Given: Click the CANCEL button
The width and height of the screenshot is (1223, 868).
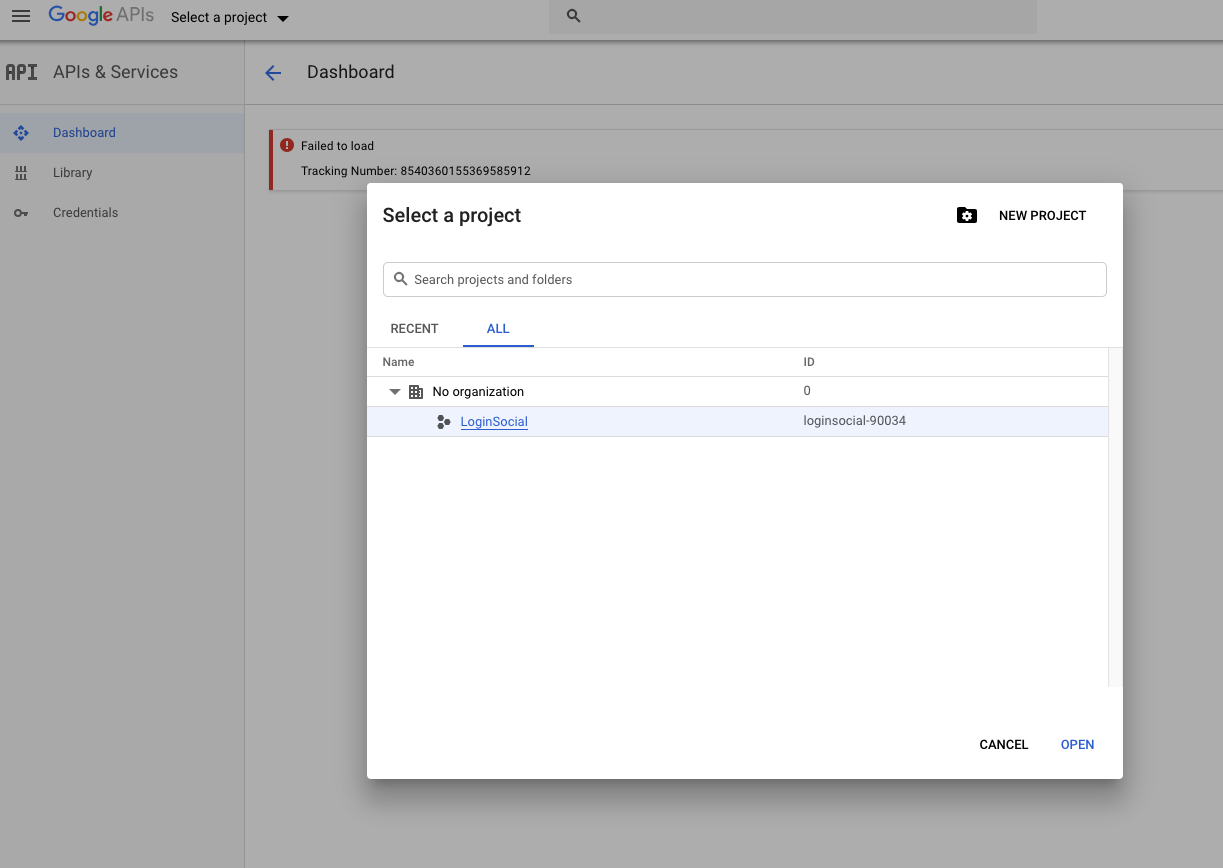Looking at the screenshot, I should point(1003,745).
